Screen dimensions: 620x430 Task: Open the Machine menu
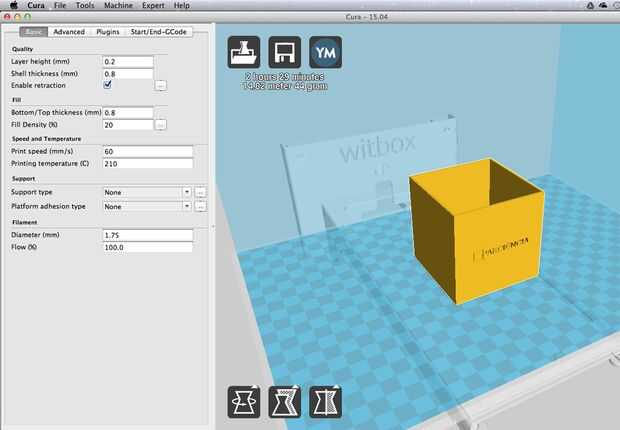118,5
